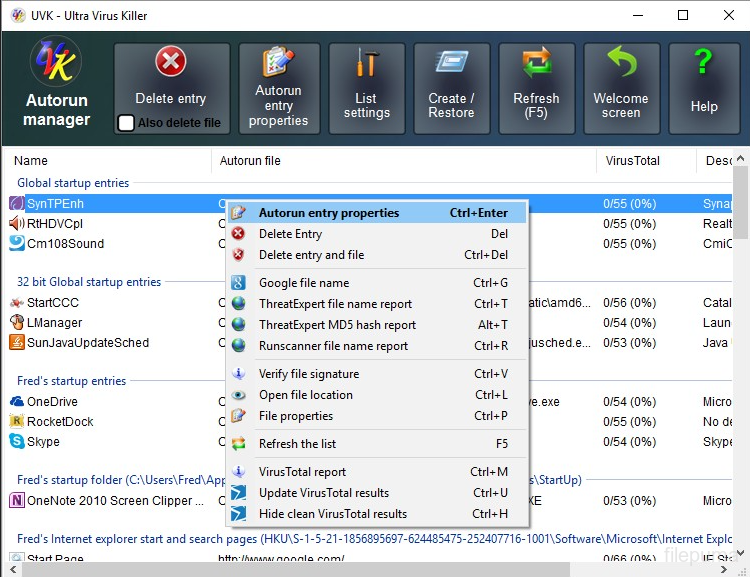The image size is (750, 577).
Task: Click the Delete entry red X icon
Action: point(171,63)
